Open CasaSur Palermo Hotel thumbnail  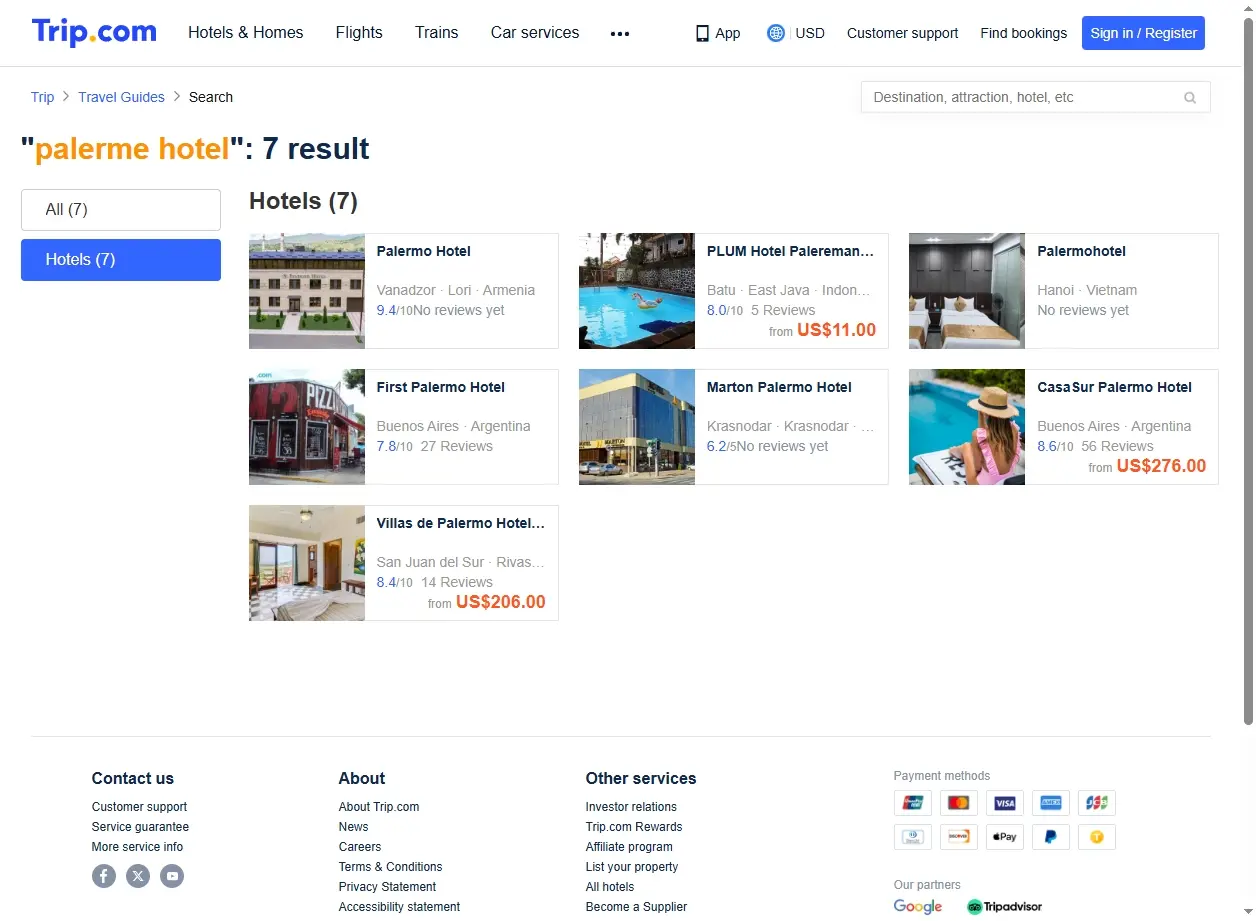[x=967, y=427]
